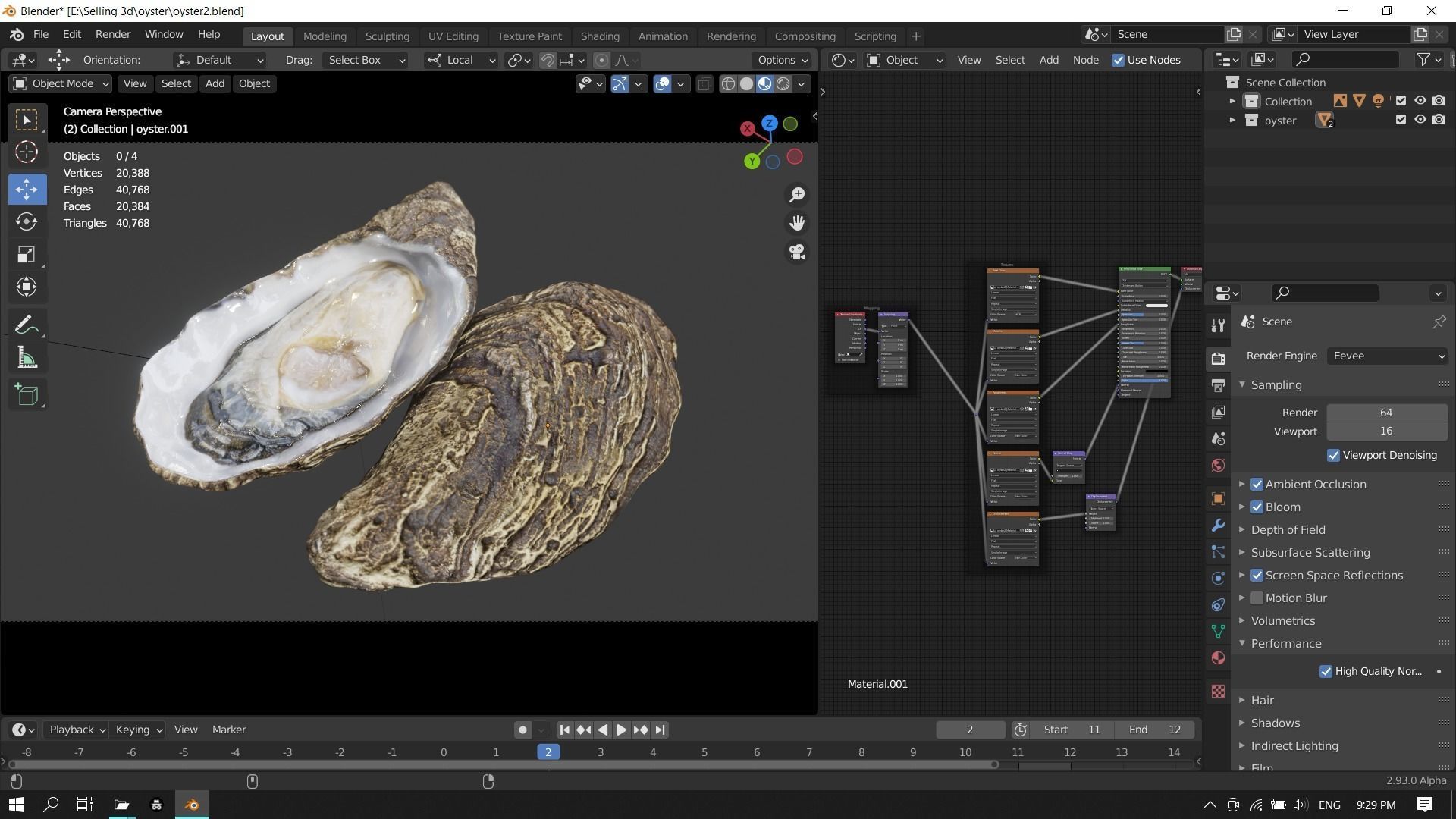Open the Modifier properties wrench tab
The height and width of the screenshot is (819, 1456).
tap(1218, 526)
